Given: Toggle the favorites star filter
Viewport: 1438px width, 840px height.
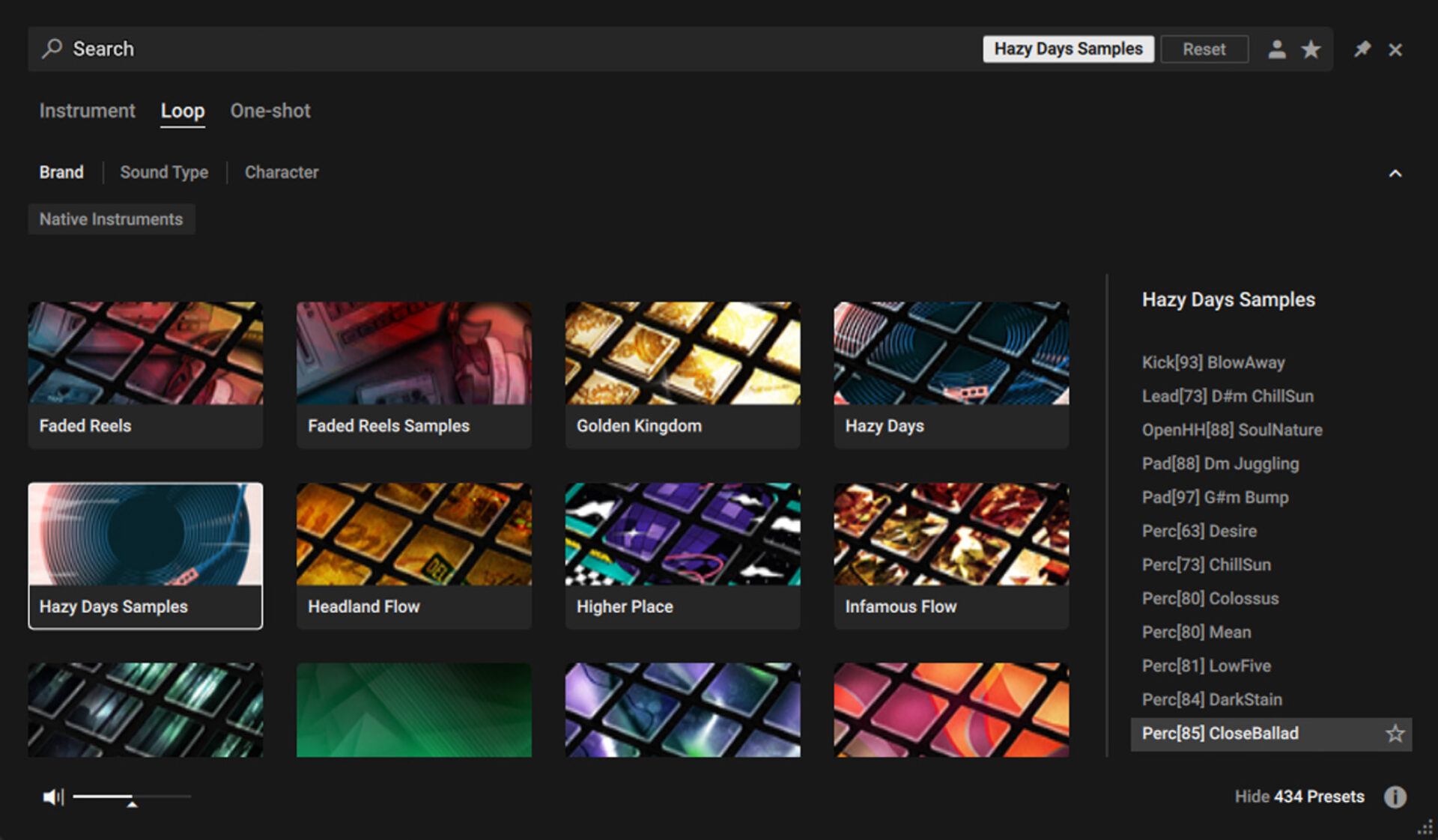Looking at the screenshot, I should pyautogui.click(x=1311, y=49).
